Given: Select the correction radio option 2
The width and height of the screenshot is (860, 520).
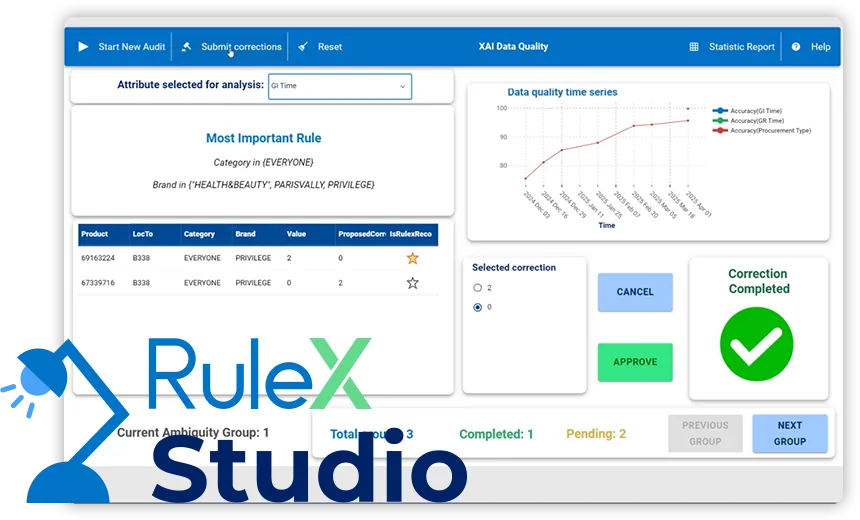Looking at the screenshot, I should click(477, 287).
